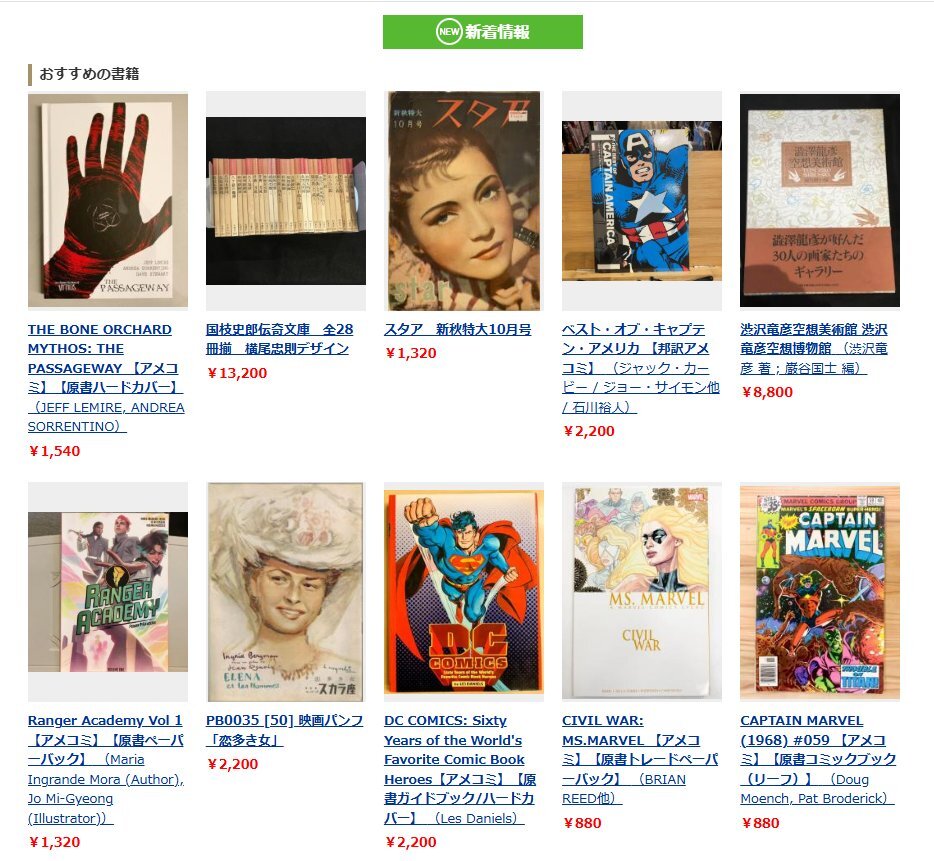Follow DC COMICS: Sixty Years title link
The image size is (934, 861).
point(460,769)
